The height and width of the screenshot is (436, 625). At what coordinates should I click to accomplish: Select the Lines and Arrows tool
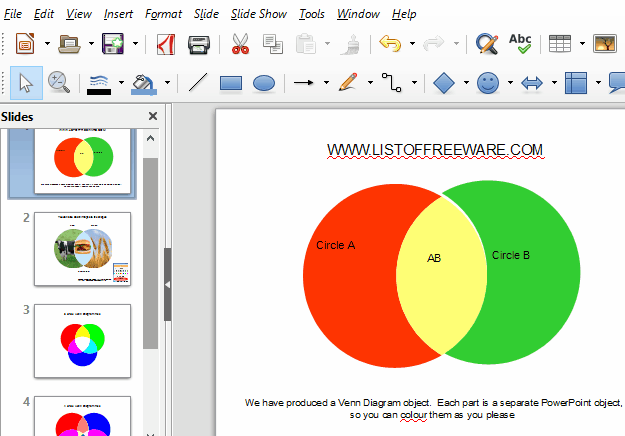(304, 82)
